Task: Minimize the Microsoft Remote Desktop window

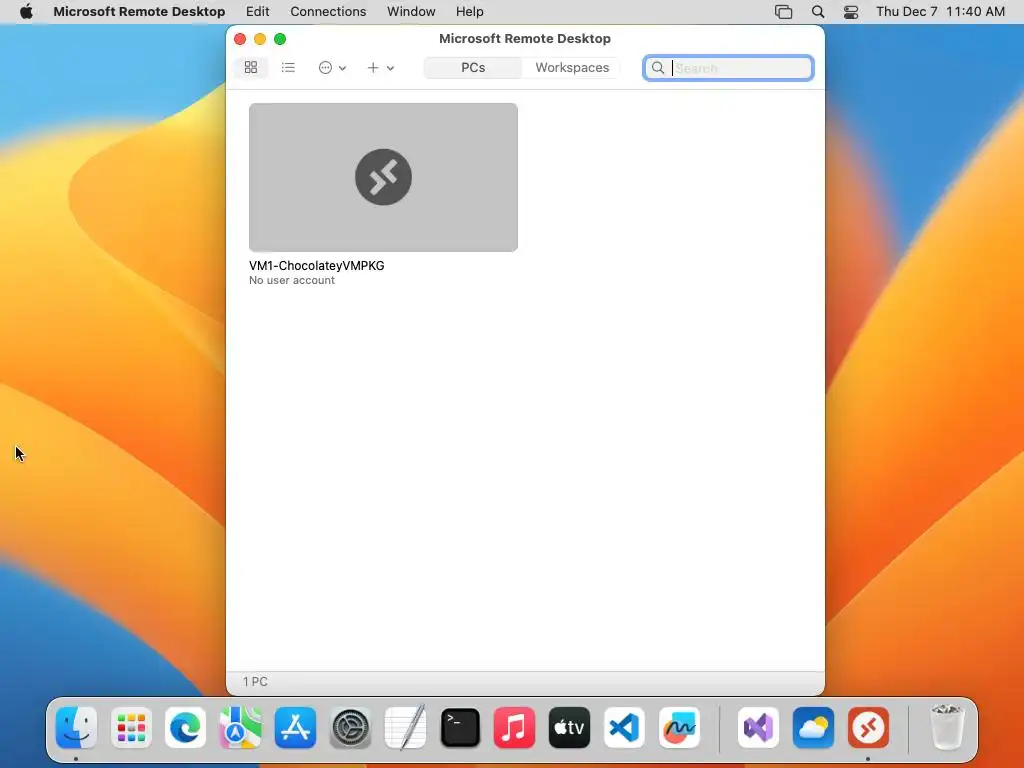Action: click(x=260, y=39)
